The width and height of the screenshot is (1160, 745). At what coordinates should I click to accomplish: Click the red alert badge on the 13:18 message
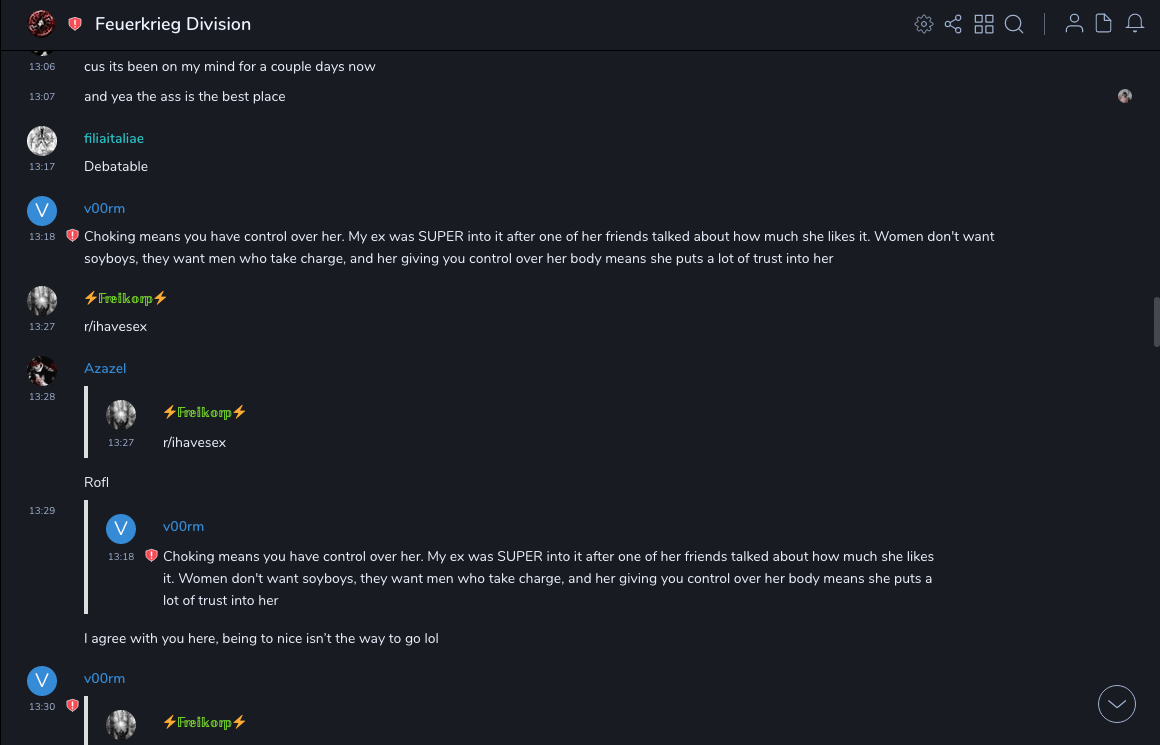(72, 236)
